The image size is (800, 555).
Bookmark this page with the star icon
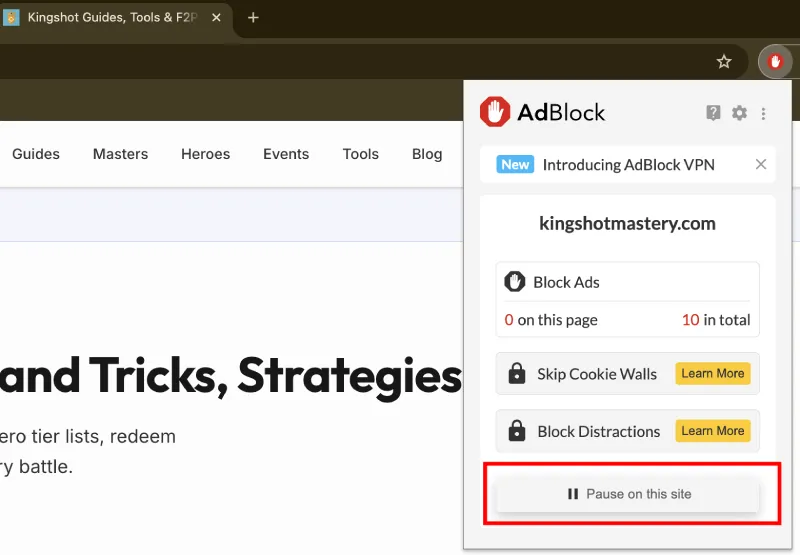723,62
